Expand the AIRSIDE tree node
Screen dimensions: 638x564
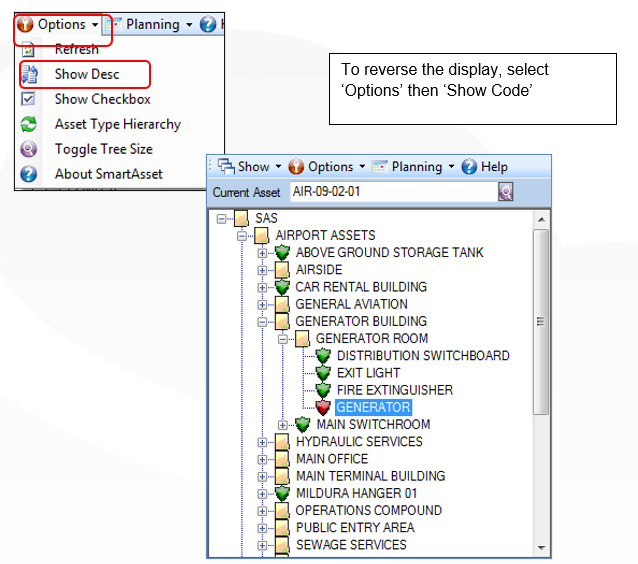pos(262,270)
